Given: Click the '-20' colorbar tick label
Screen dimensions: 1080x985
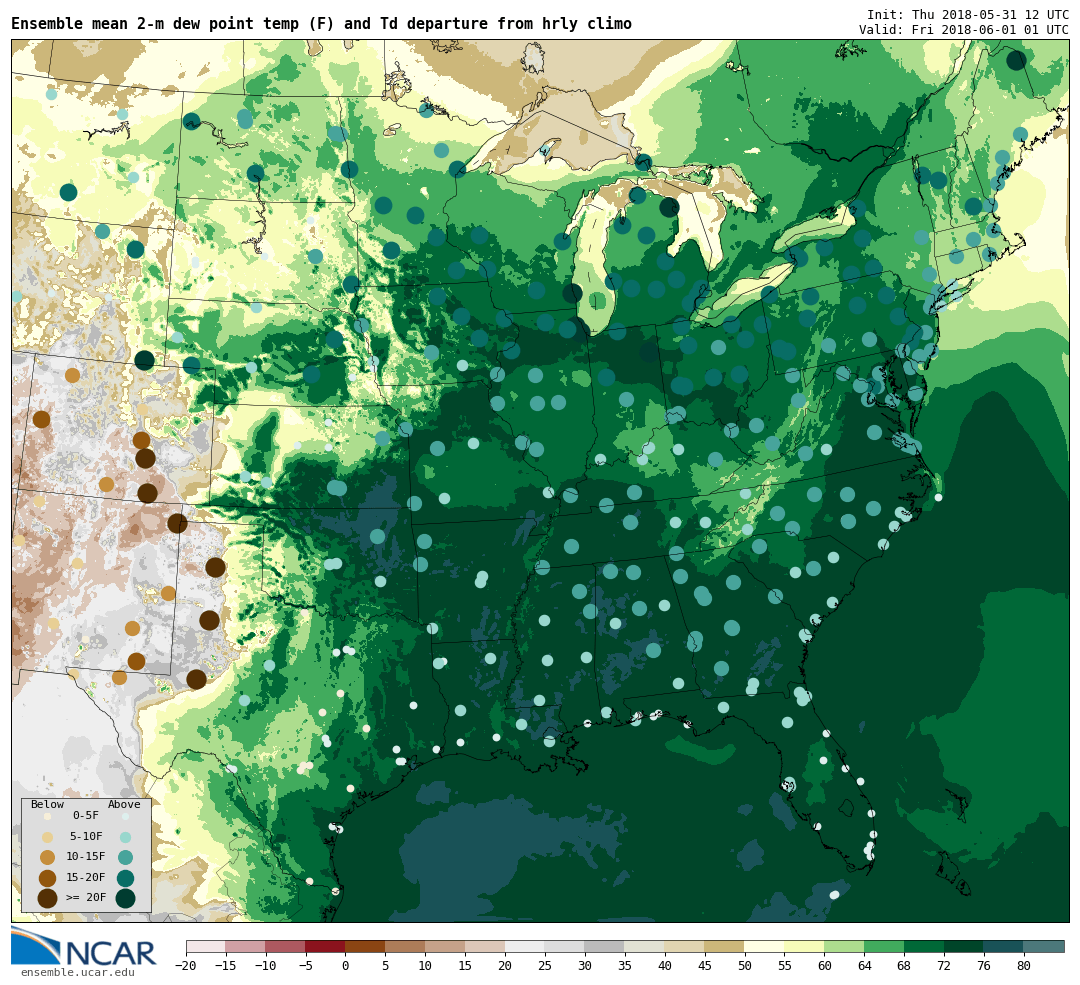Looking at the screenshot, I should click(x=186, y=966).
